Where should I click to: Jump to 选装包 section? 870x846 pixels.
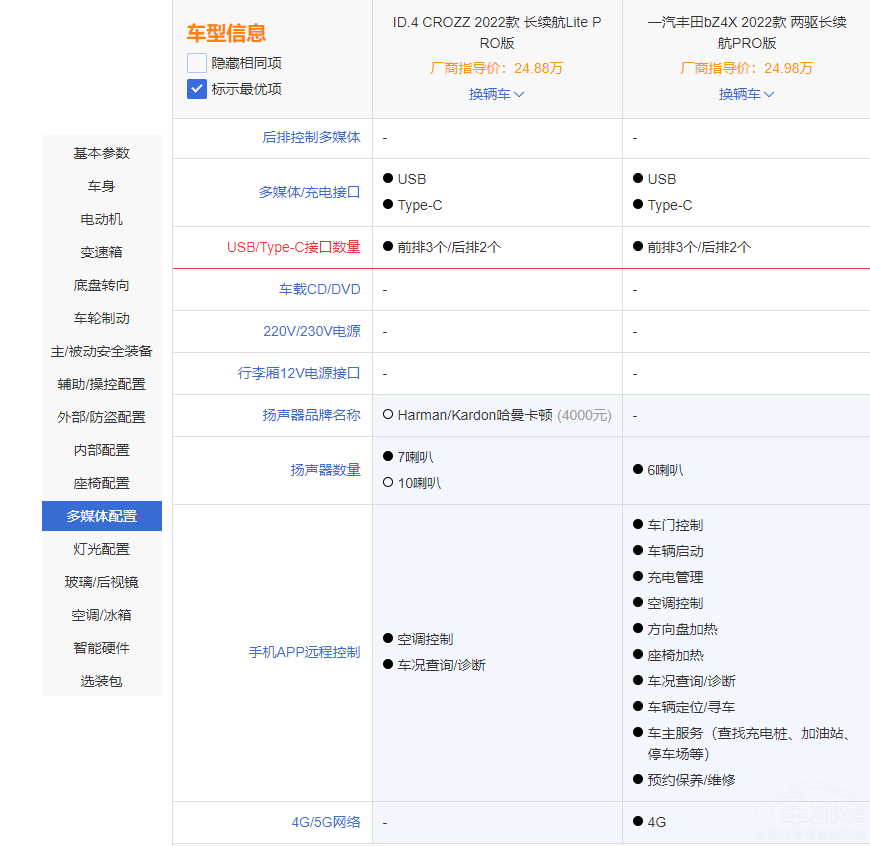coord(101,681)
